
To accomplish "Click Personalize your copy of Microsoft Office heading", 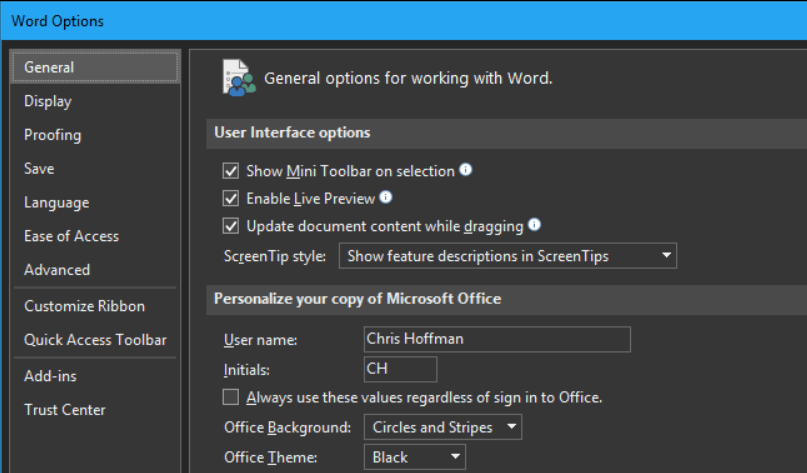I will pyautogui.click(x=357, y=299).
